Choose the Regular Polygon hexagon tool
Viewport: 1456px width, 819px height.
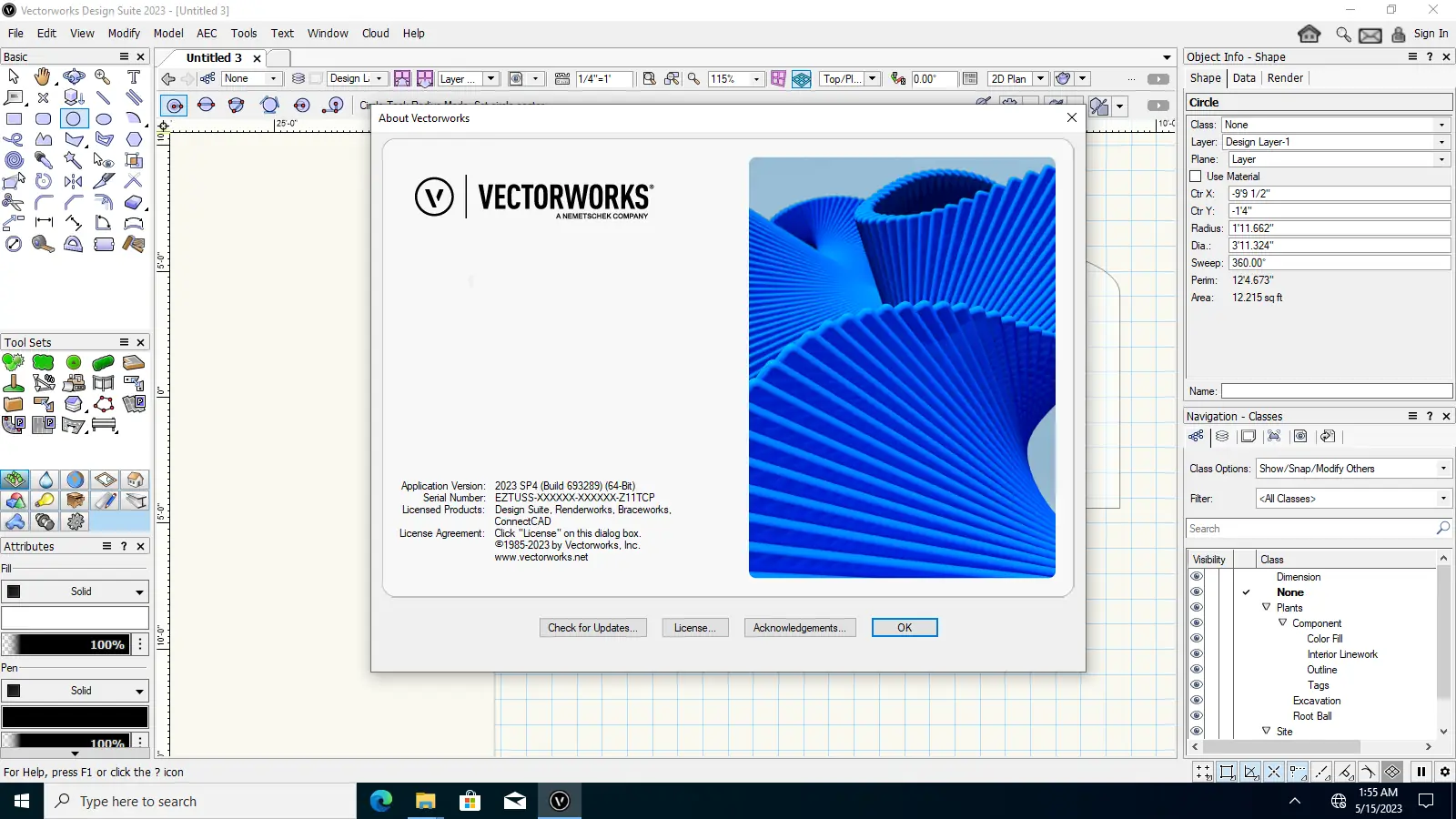134,139
